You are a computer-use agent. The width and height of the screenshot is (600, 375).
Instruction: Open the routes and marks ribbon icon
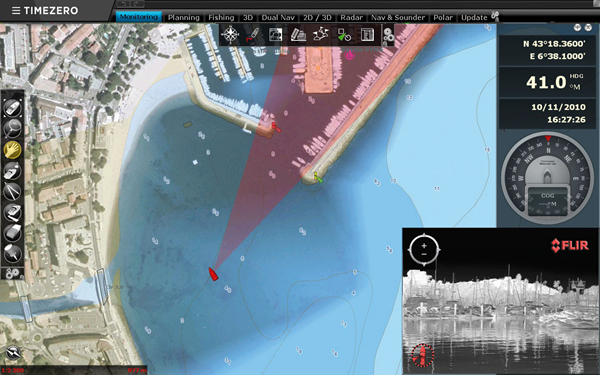pos(298,34)
